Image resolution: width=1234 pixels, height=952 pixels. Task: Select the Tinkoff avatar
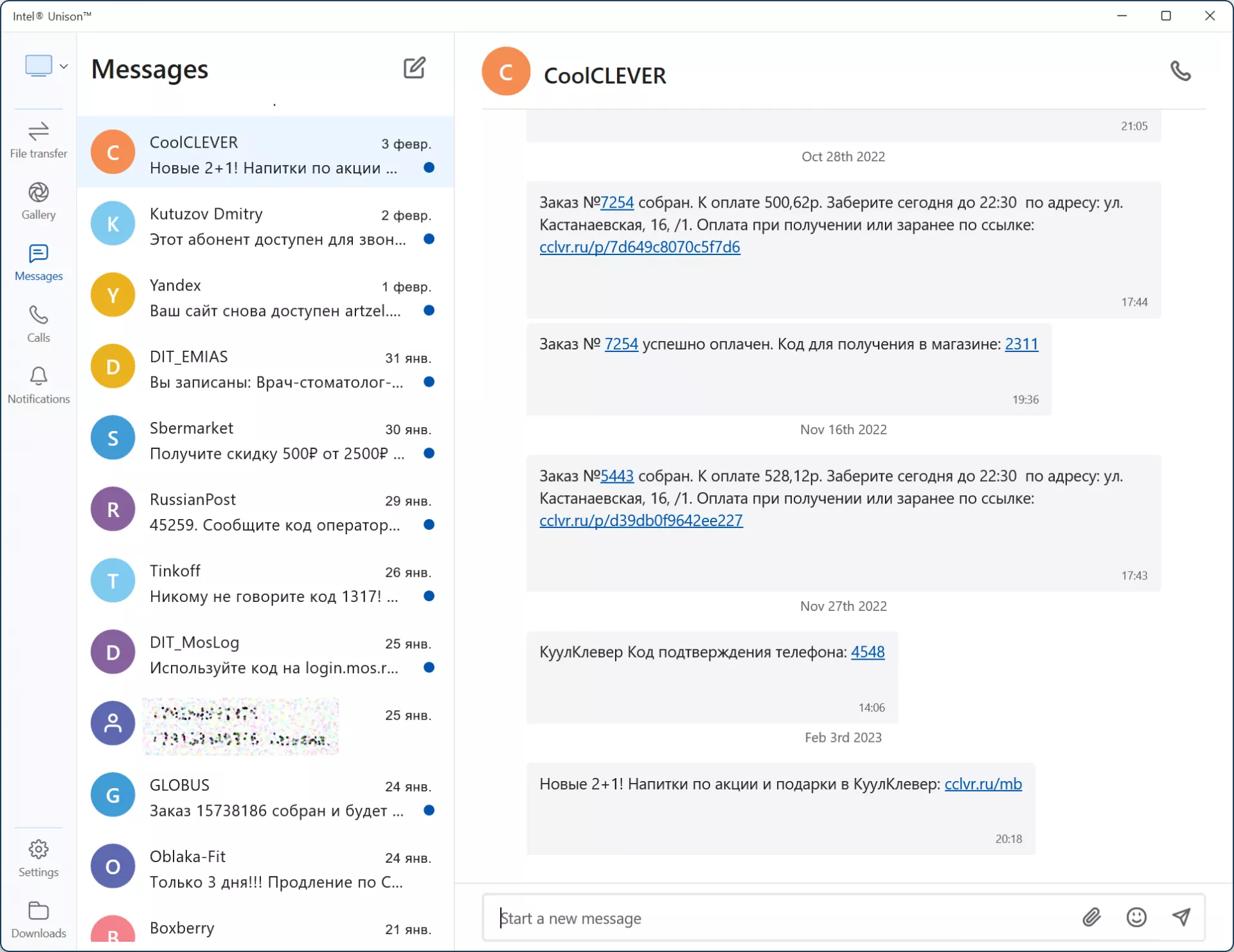tap(113, 580)
